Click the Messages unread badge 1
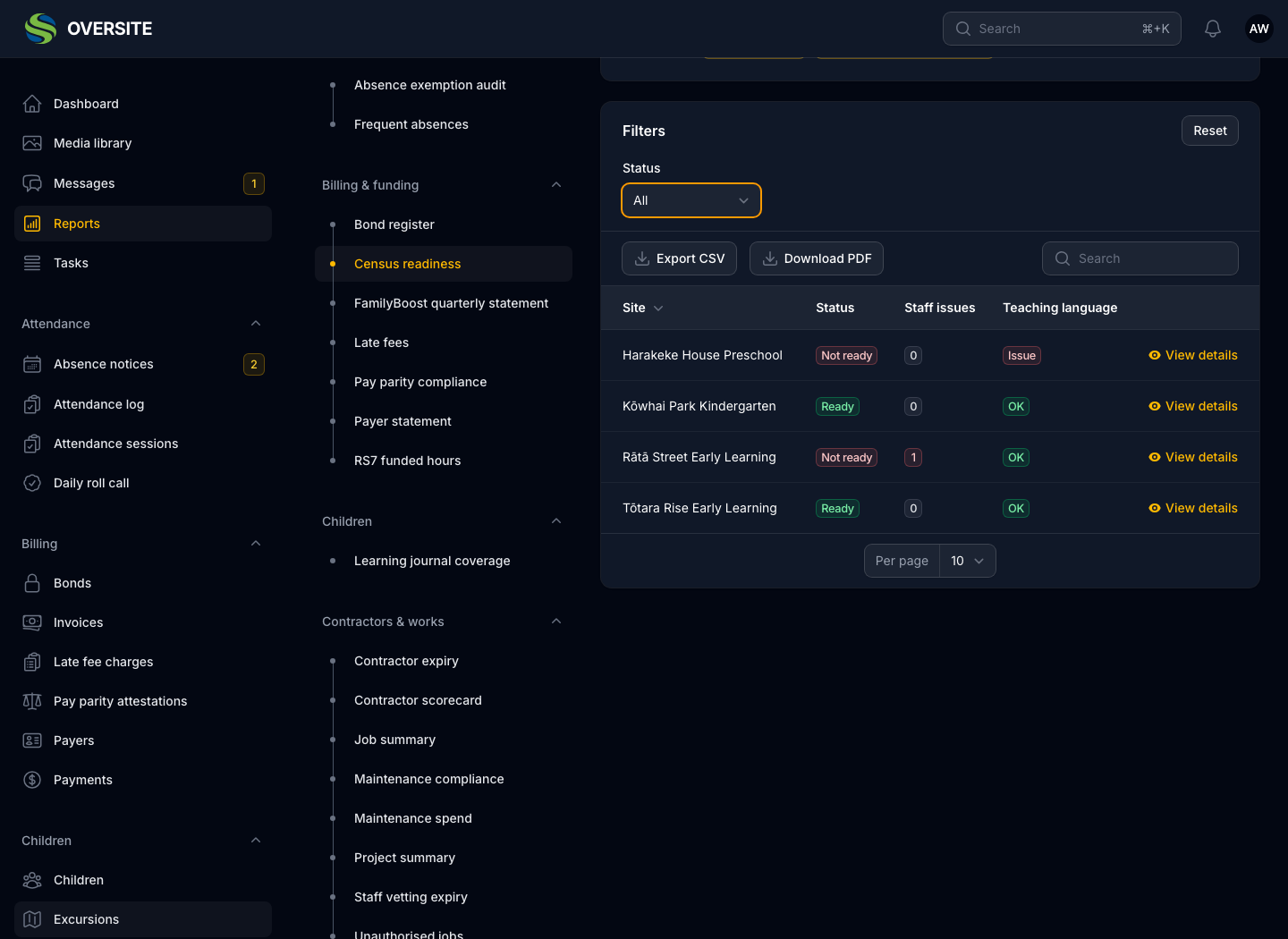 (254, 183)
